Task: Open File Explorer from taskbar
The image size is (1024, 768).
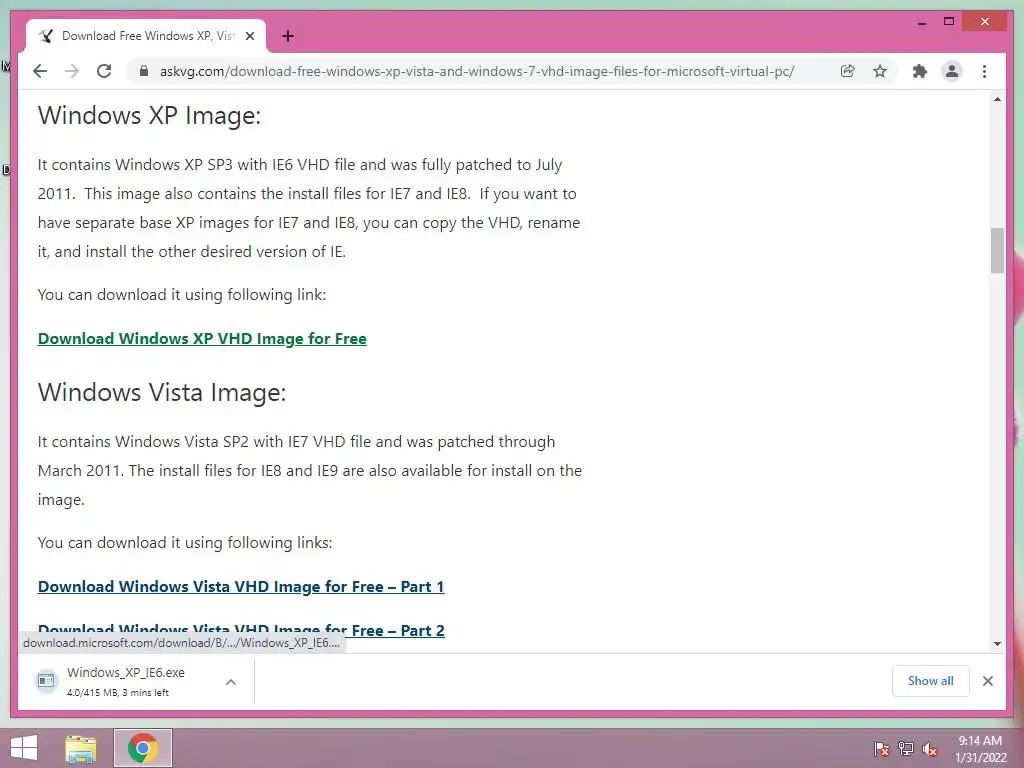Action: click(x=80, y=748)
